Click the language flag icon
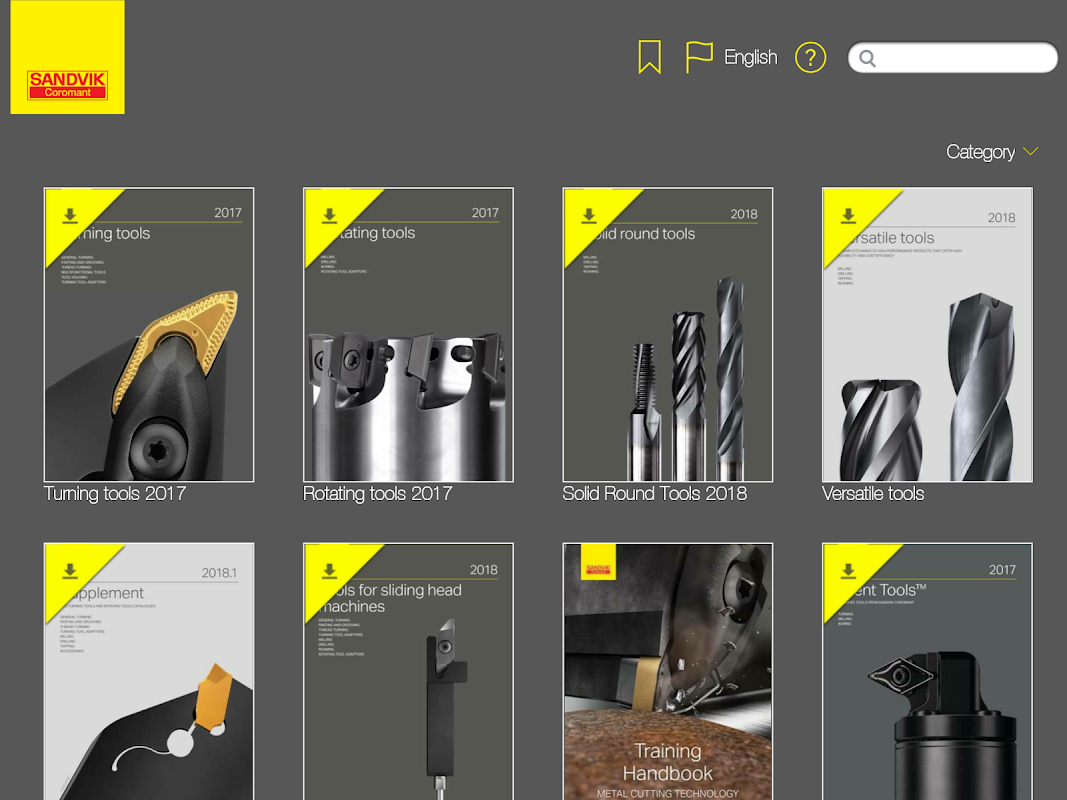Viewport: 1067px width, 800px height. pos(698,57)
